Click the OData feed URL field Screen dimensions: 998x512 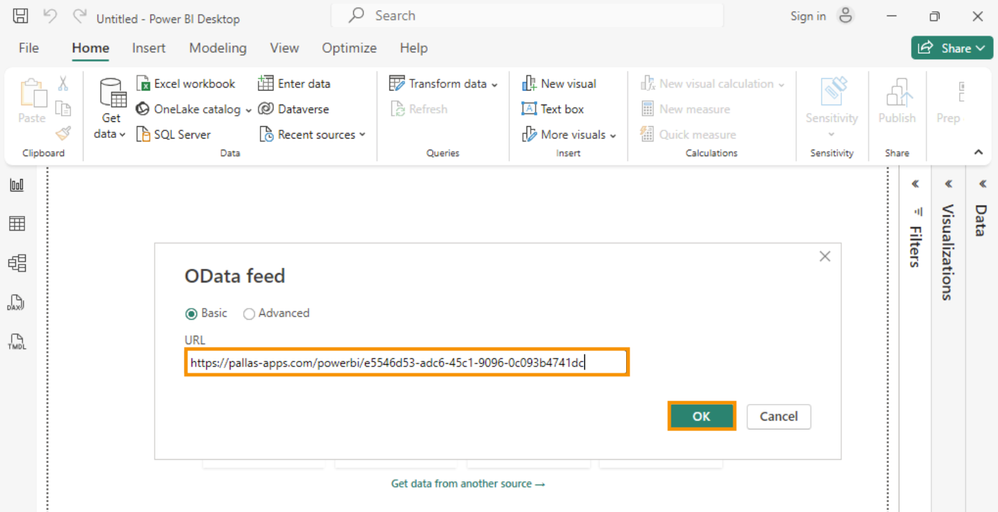(407, 363)
